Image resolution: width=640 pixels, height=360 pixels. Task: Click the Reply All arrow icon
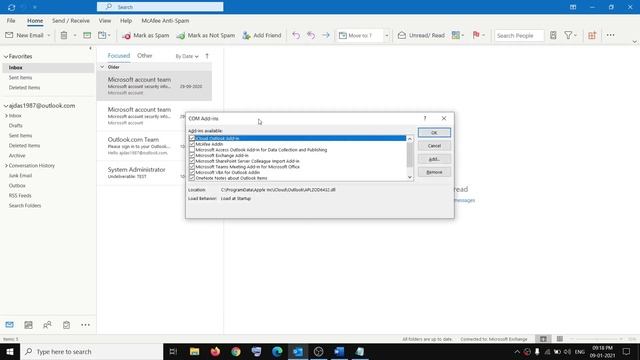(311, 36)
